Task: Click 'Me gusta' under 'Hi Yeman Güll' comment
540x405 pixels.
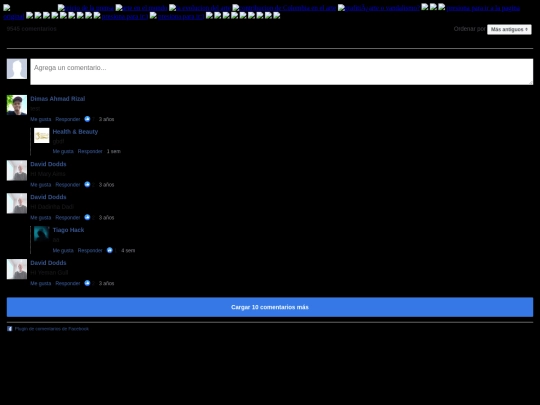Action: 41,283
